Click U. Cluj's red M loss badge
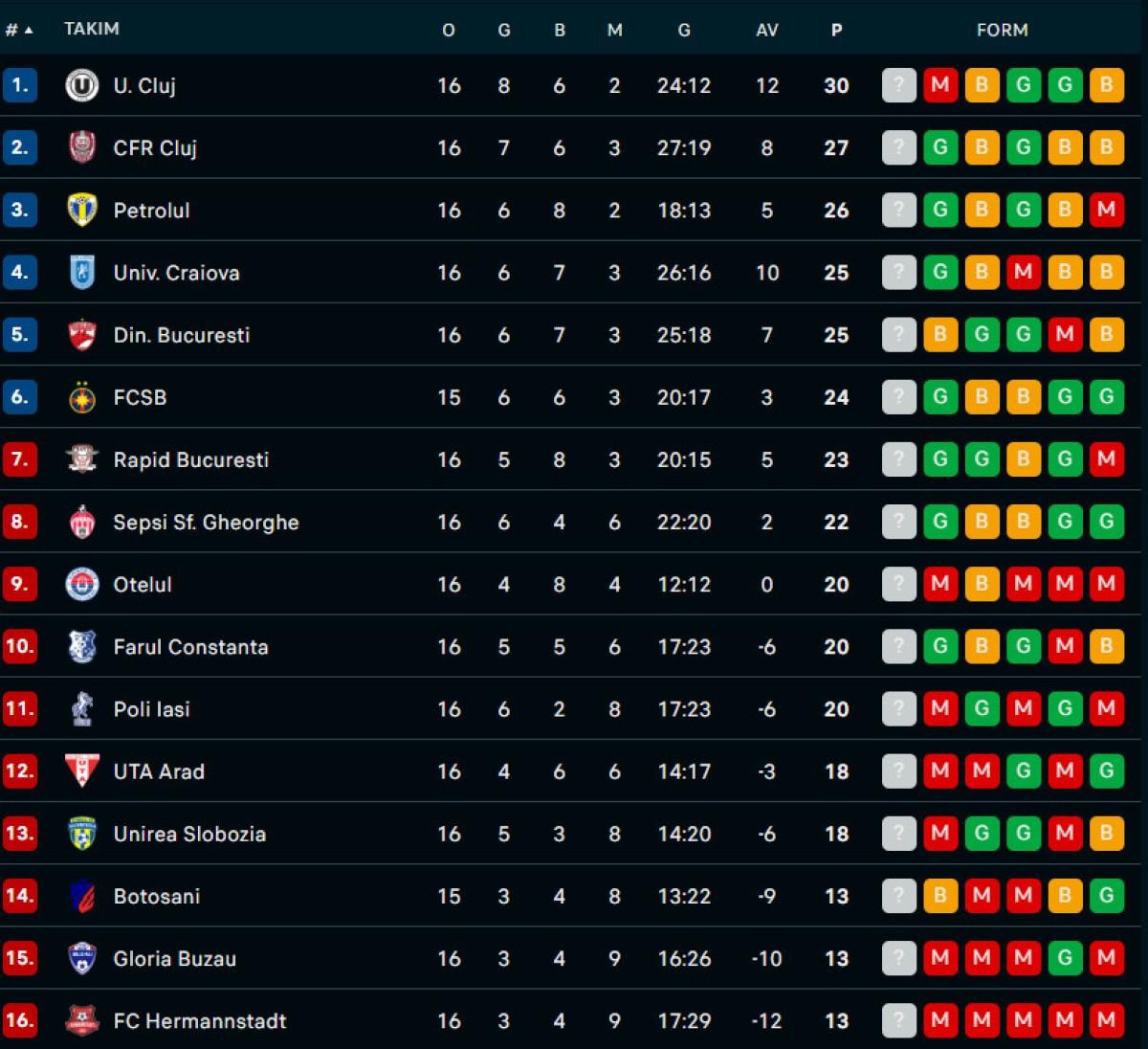1148x1049 pixels. click(x=940, y=85)
